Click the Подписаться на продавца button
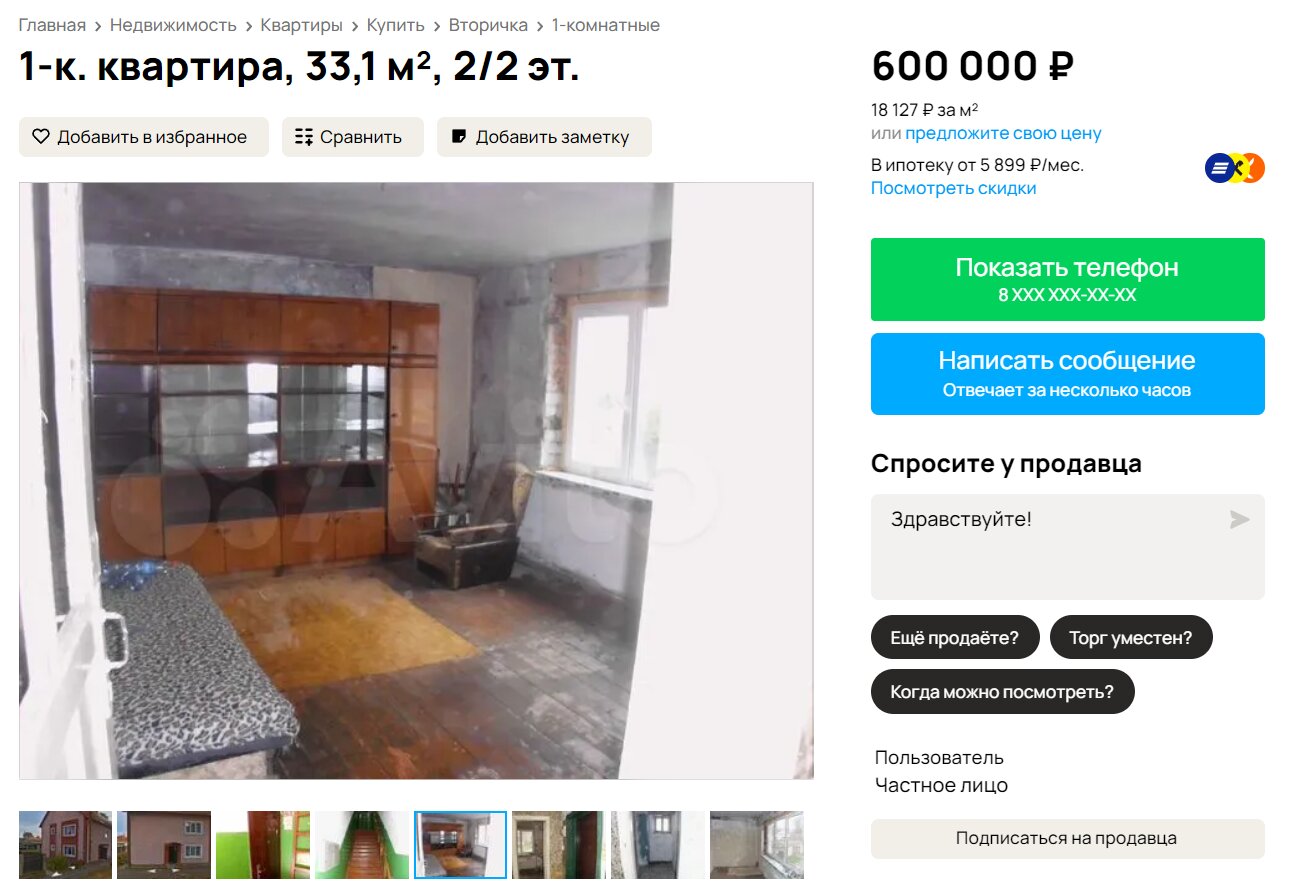Viewport: 1290px width, 882px height. coord(1067,839)
